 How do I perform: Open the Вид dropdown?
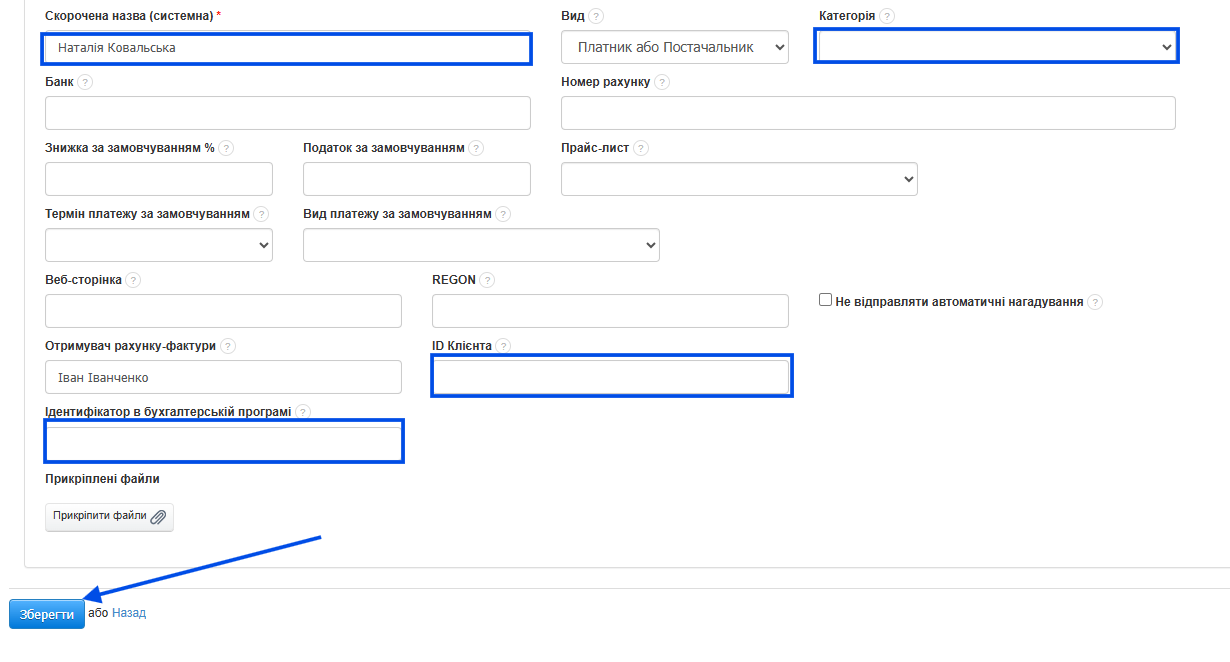(674, 47)
